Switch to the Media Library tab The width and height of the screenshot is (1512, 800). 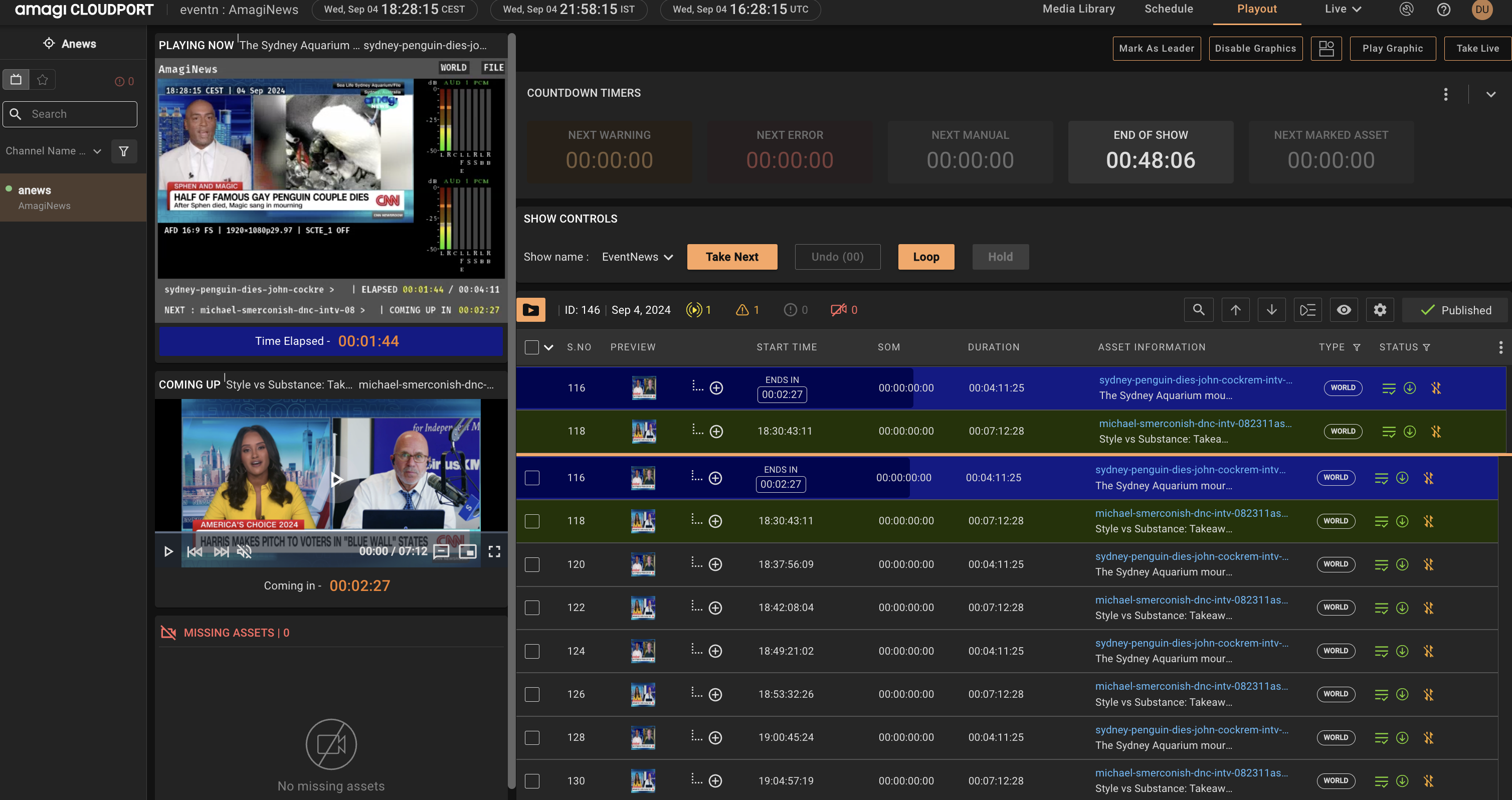coord(1078,9)
